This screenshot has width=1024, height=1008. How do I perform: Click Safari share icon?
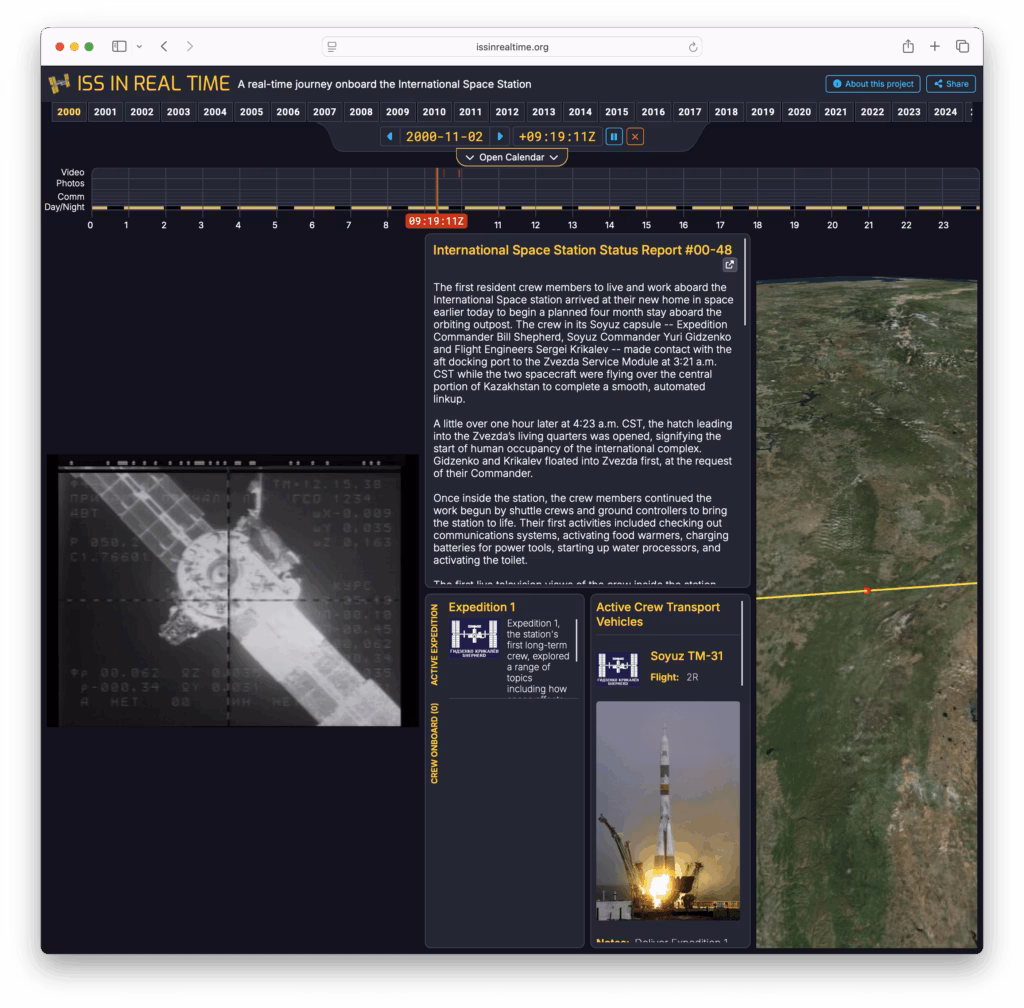click(908, 47)
